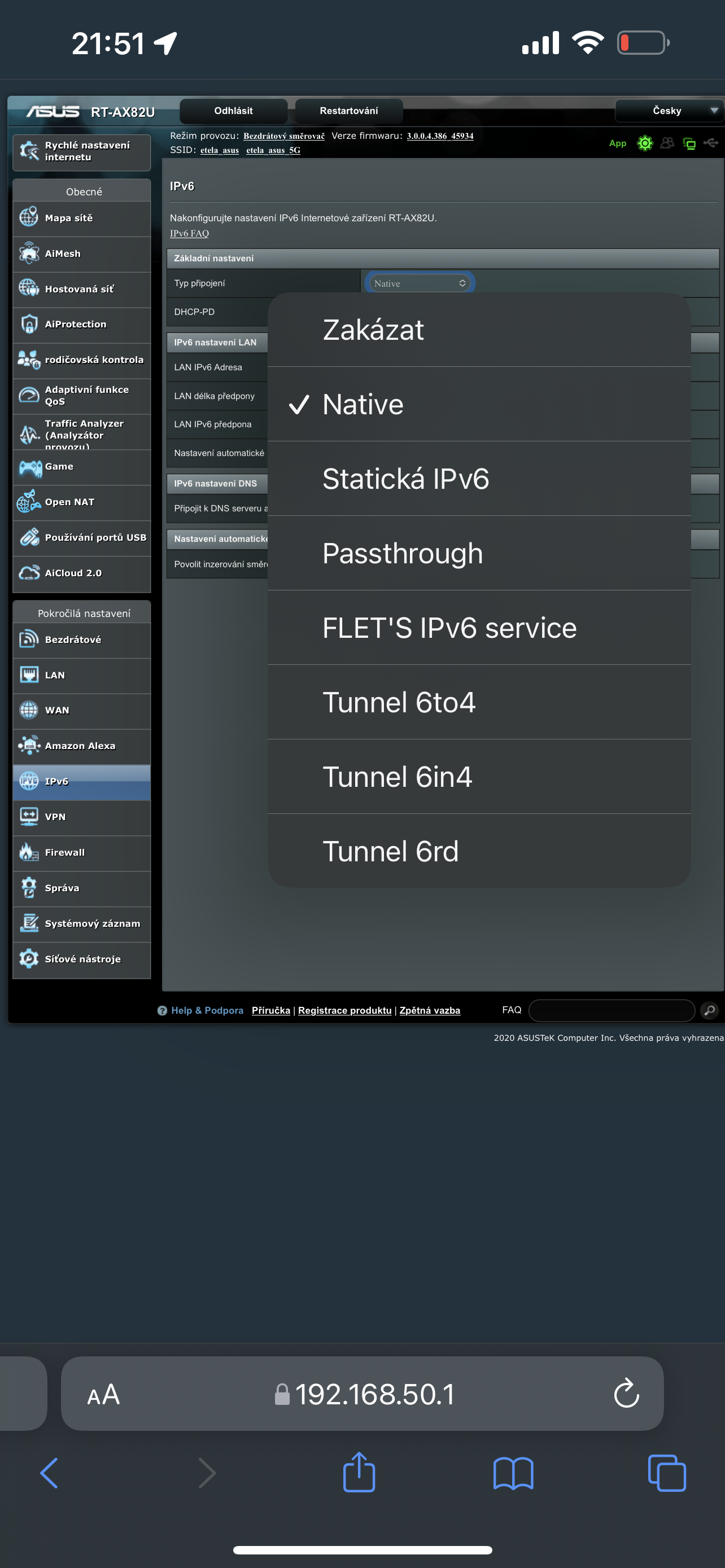Click the green gear status icon
725x1568 pixels.
click(645, 143)
